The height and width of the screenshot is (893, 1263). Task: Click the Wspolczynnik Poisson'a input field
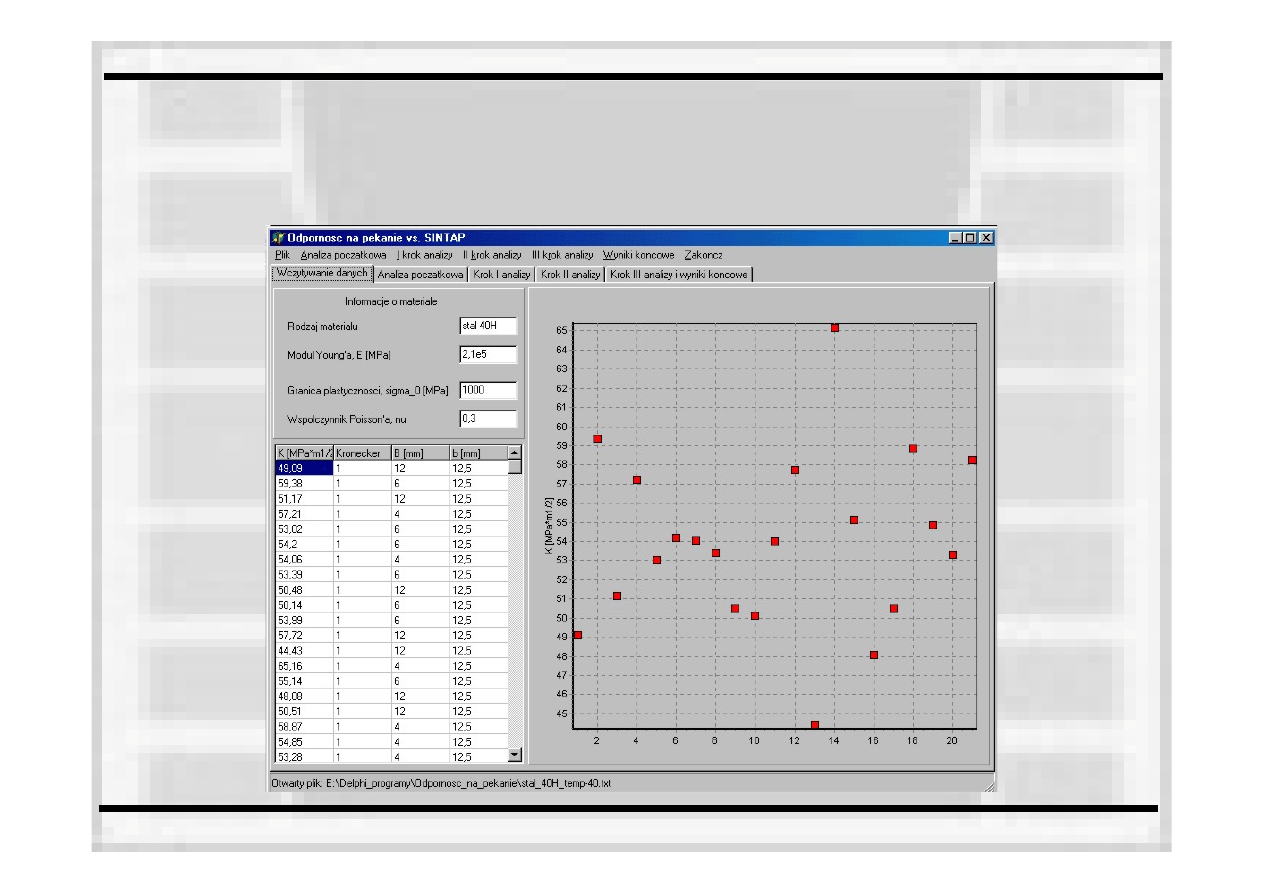click(488, 419)
